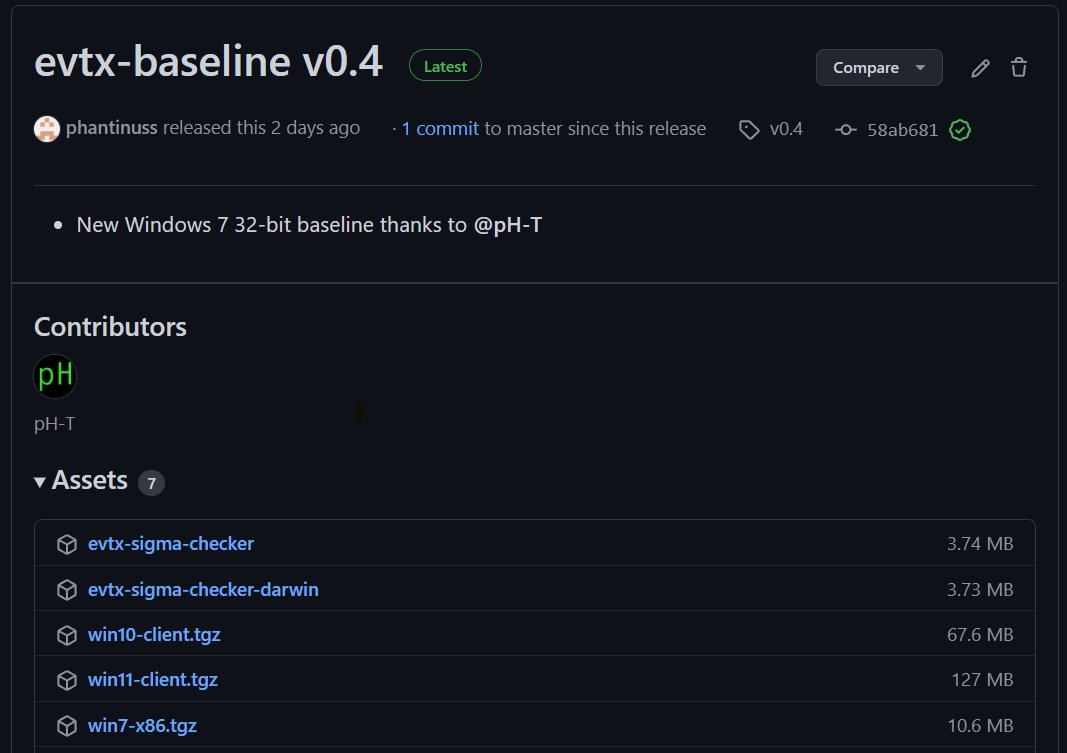1067x753 pixels.
Task: Open the v0.4 tag link
Action: (786, 129)
